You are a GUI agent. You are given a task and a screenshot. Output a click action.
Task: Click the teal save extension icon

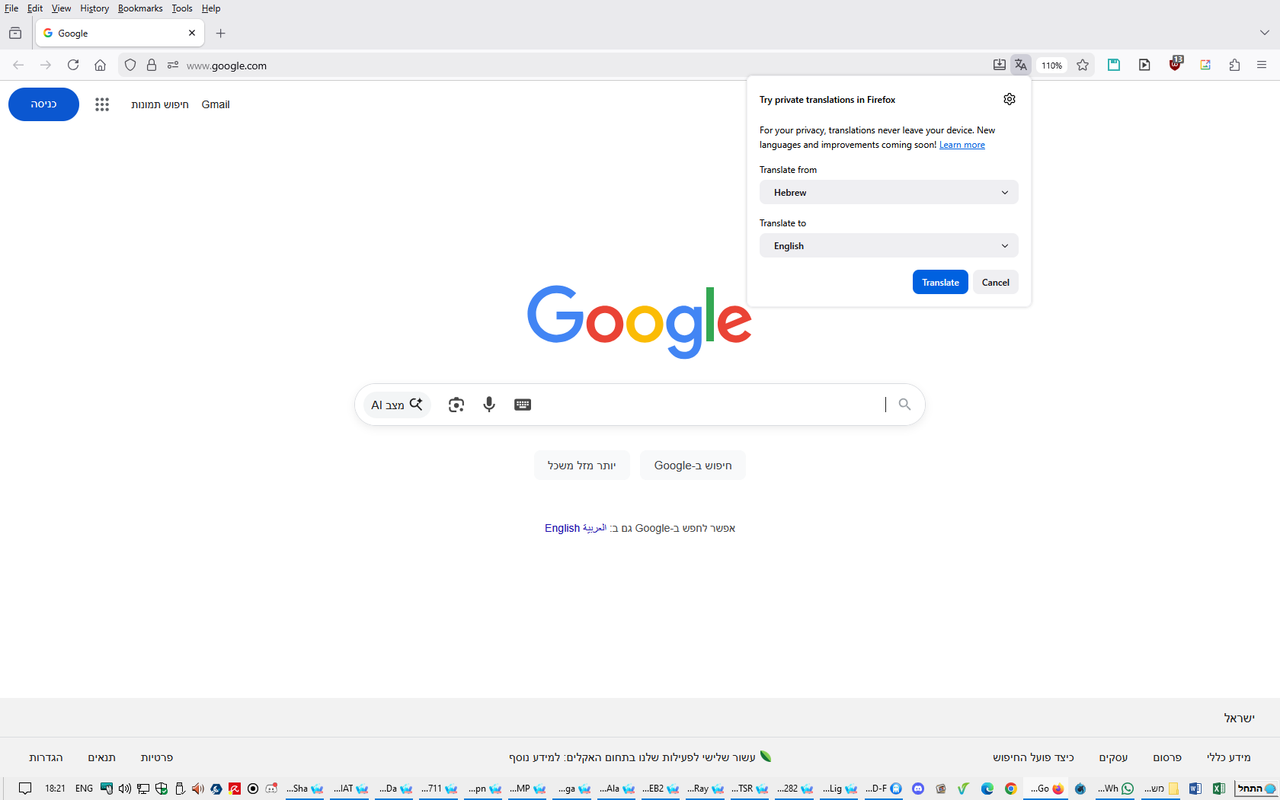1113,65
